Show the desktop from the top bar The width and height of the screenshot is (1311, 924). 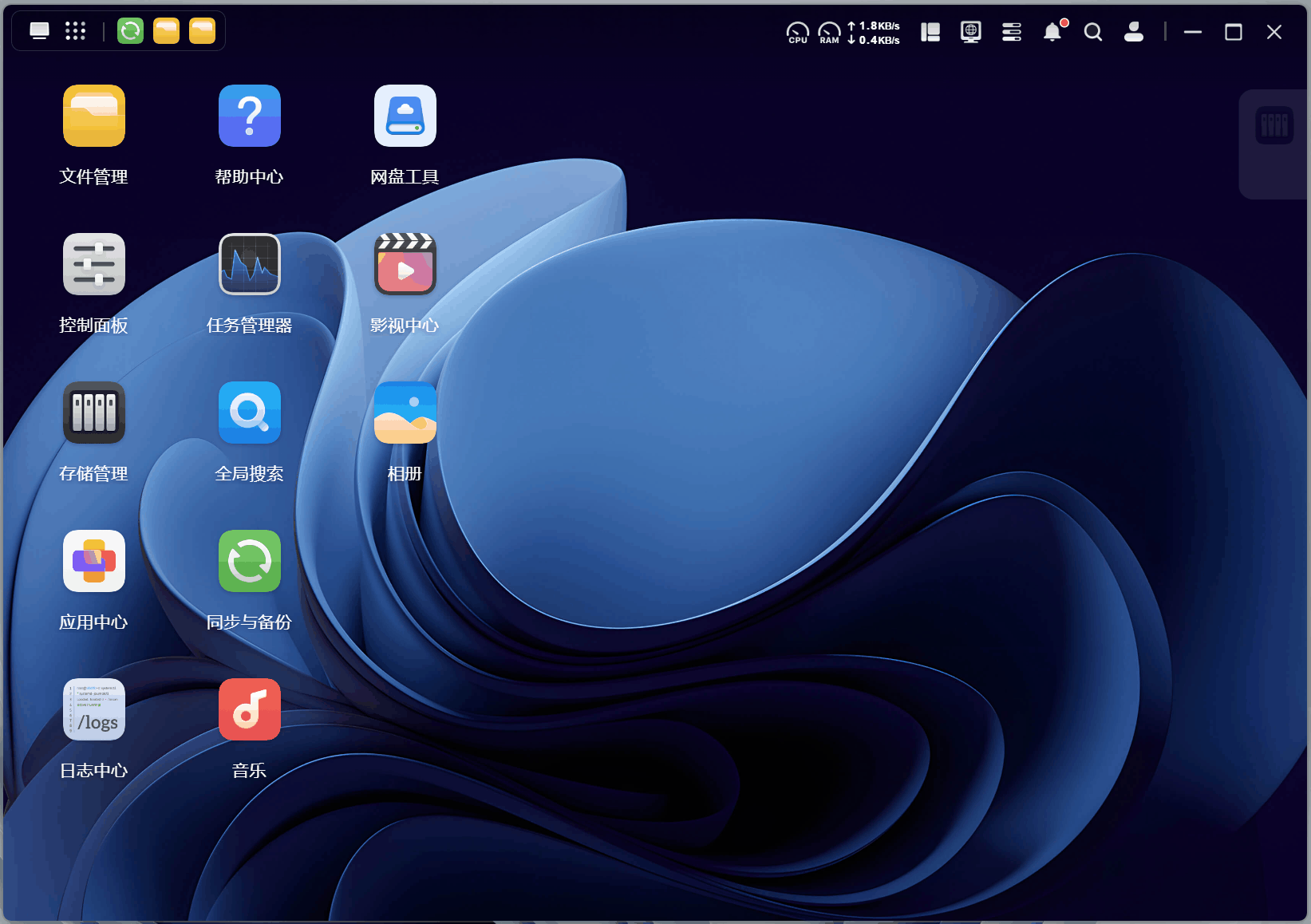coord(39,31)
